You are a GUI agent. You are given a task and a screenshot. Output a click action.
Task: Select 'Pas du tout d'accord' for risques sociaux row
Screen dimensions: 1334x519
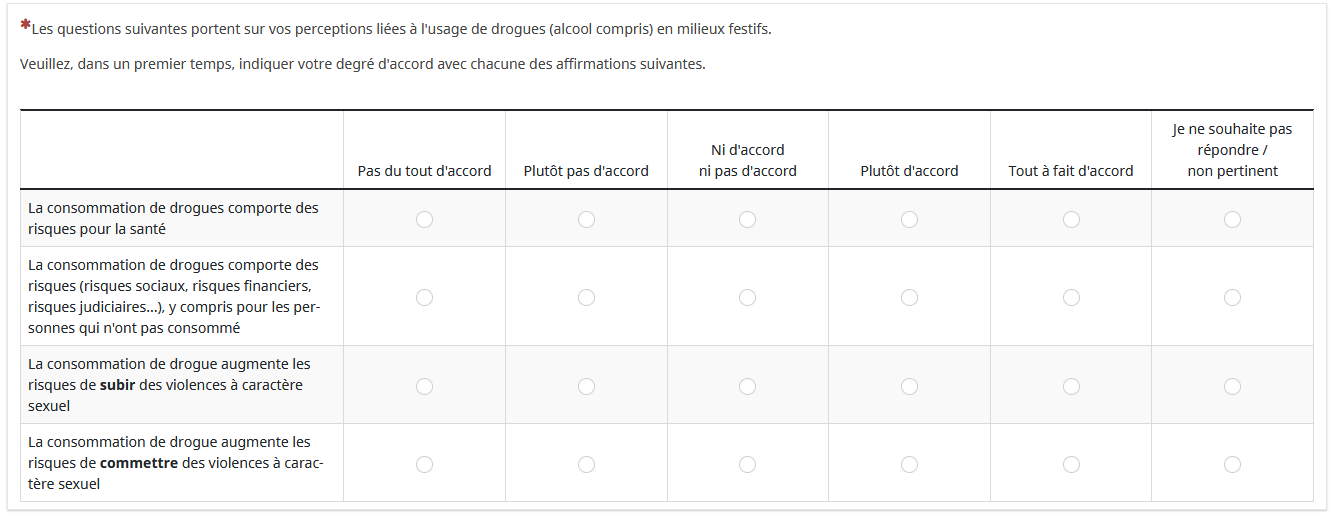(x=424, y=297)
